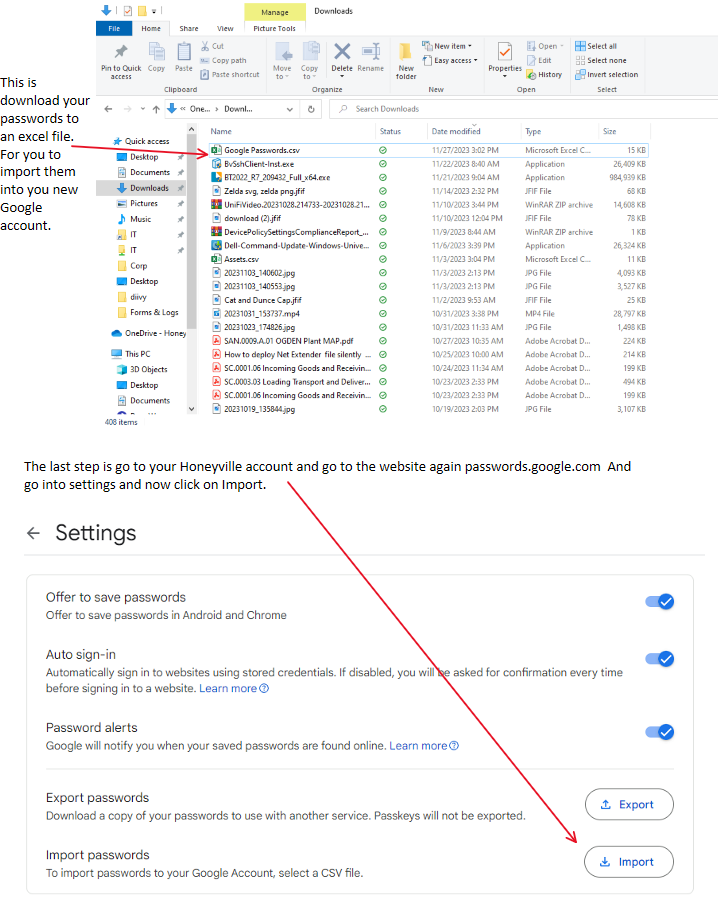Click Select all in the ribbon
This screenshot has height=909, width=720.
[x=596, y=46]
